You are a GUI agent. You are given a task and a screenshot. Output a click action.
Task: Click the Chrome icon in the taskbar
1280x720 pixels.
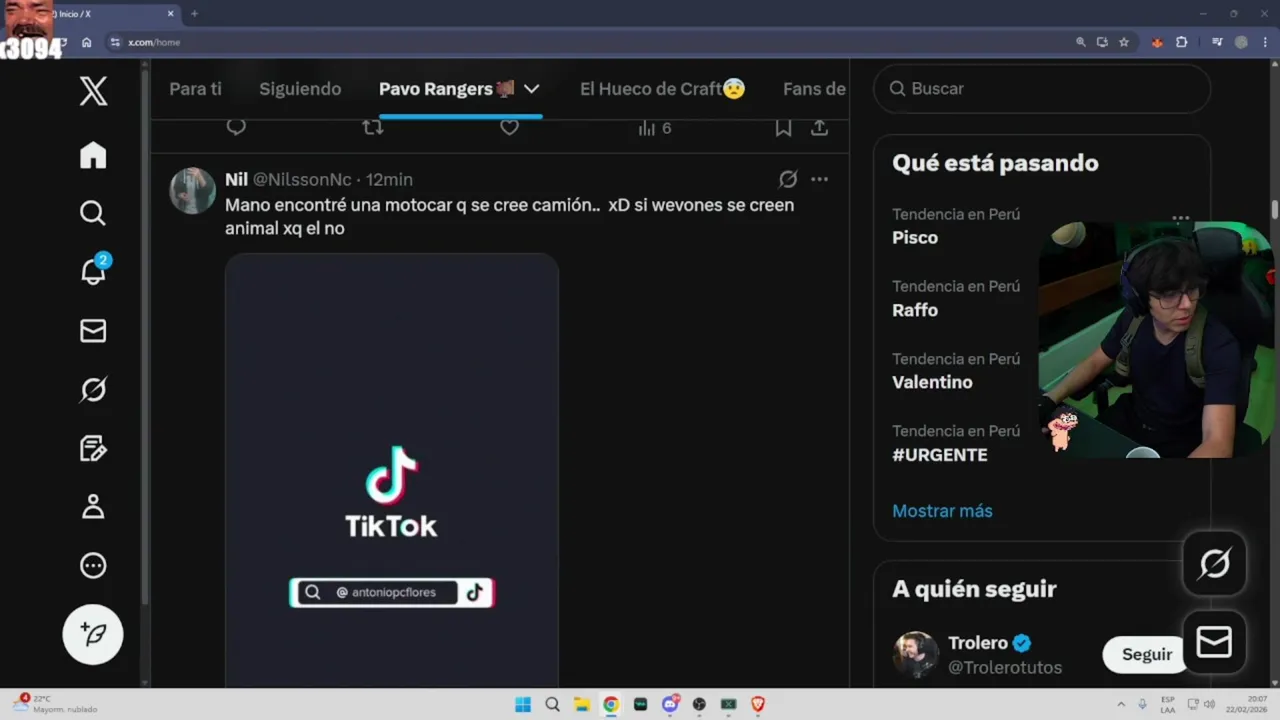point(611,704)
